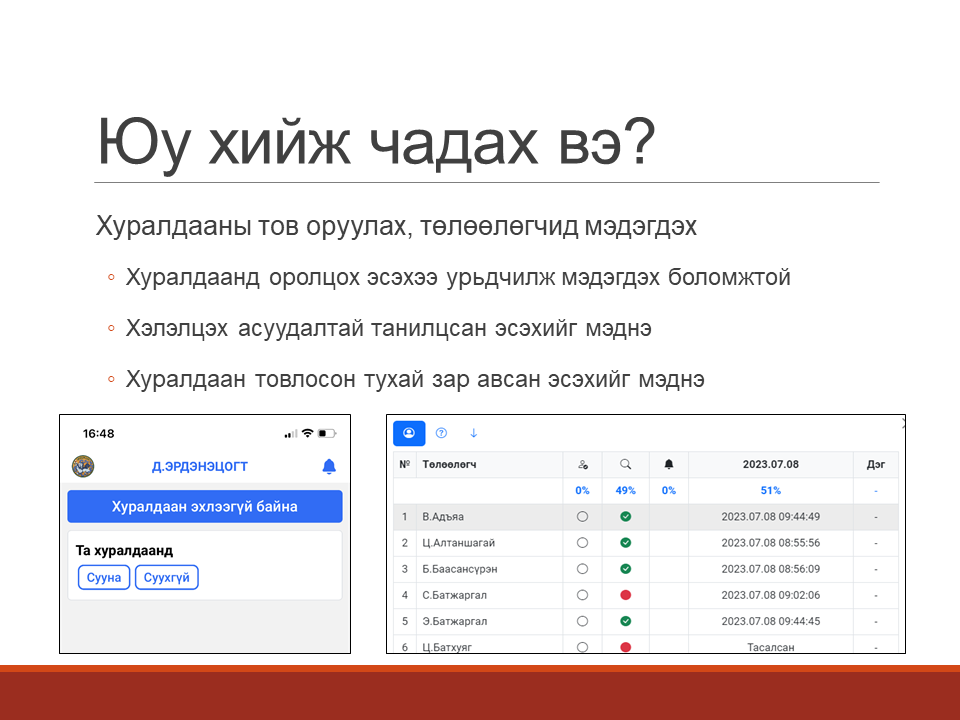Image resolution: width=960 pixels, height=720 pixels.
Task: Click the blue download arrow icon
Action: pyautogui.click(x=474, y=433)
